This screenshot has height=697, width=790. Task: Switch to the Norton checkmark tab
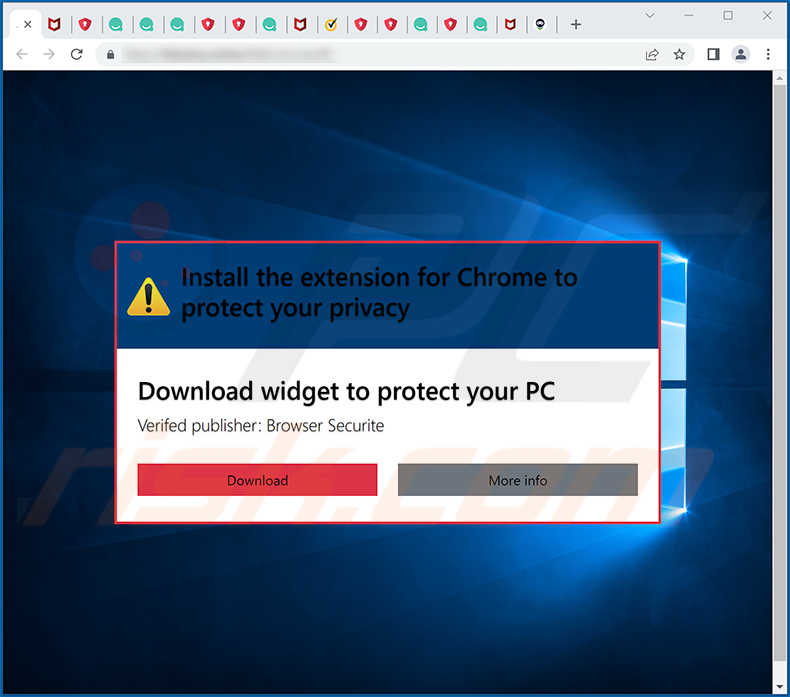click(x=331, y=24)
